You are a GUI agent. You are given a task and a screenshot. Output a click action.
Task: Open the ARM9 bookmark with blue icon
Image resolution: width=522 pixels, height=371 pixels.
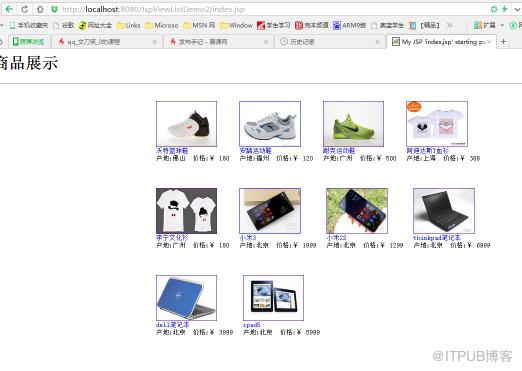pos(350,25)
